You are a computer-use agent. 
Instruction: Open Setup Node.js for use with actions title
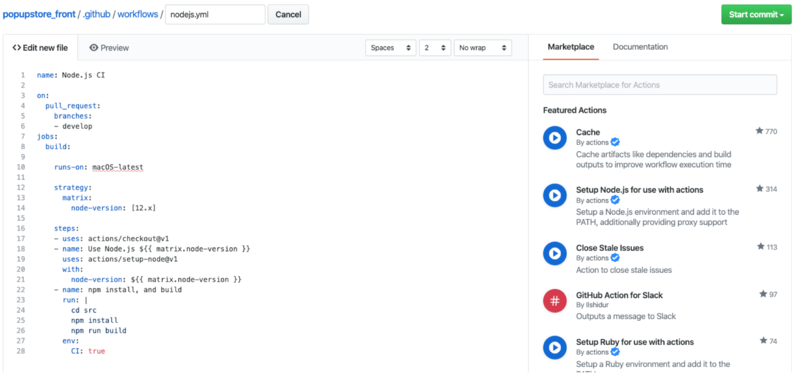[x=639, y=190]
